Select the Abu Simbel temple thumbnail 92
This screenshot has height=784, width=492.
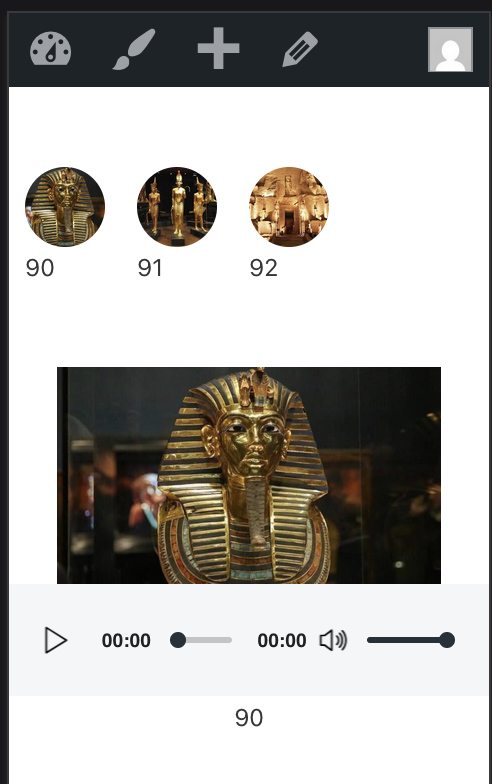point(289,206)
